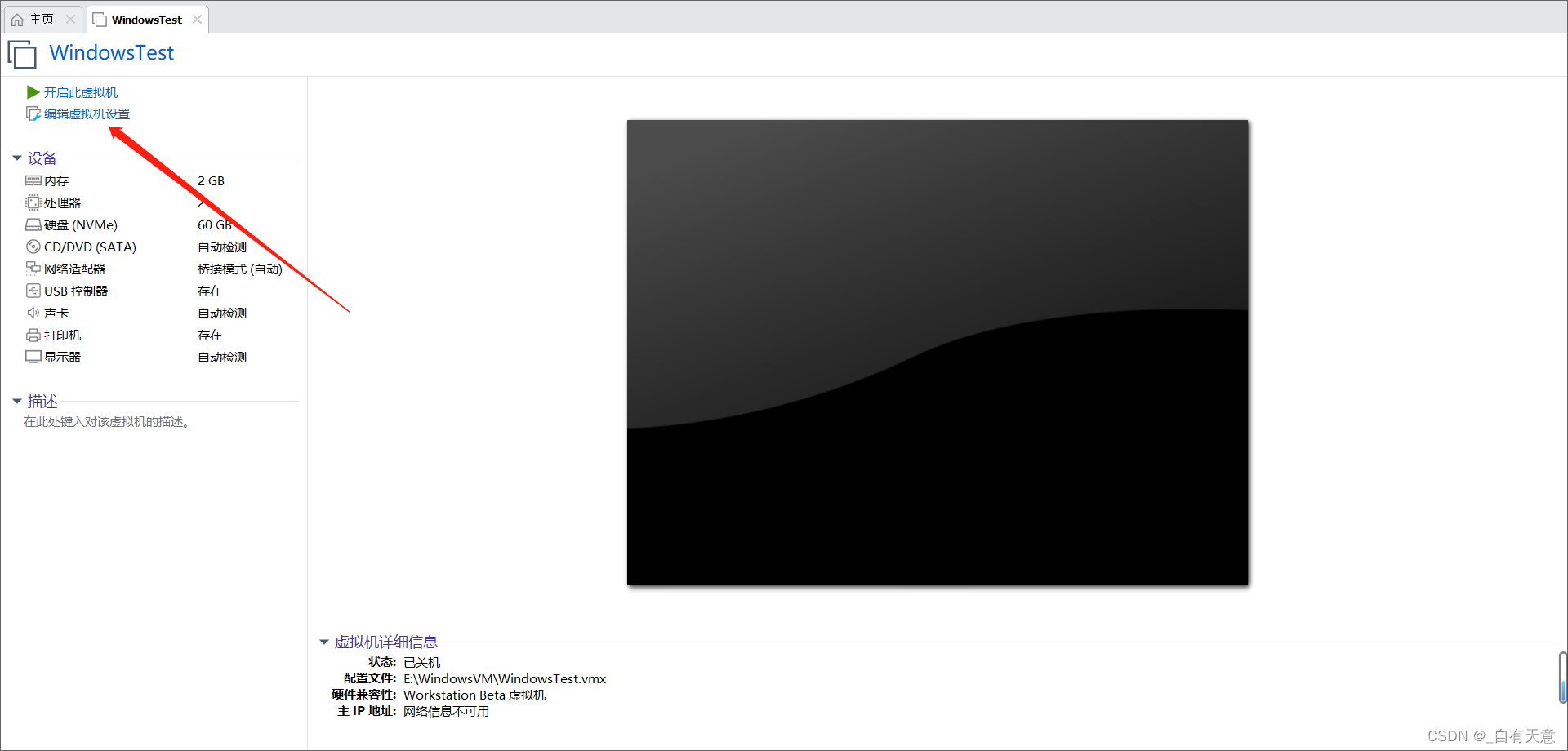This screenshot has height=751, width=1568.
Task: Click Workstation Beta 虚拟机 compatibility value
Action: click(474, 695)
